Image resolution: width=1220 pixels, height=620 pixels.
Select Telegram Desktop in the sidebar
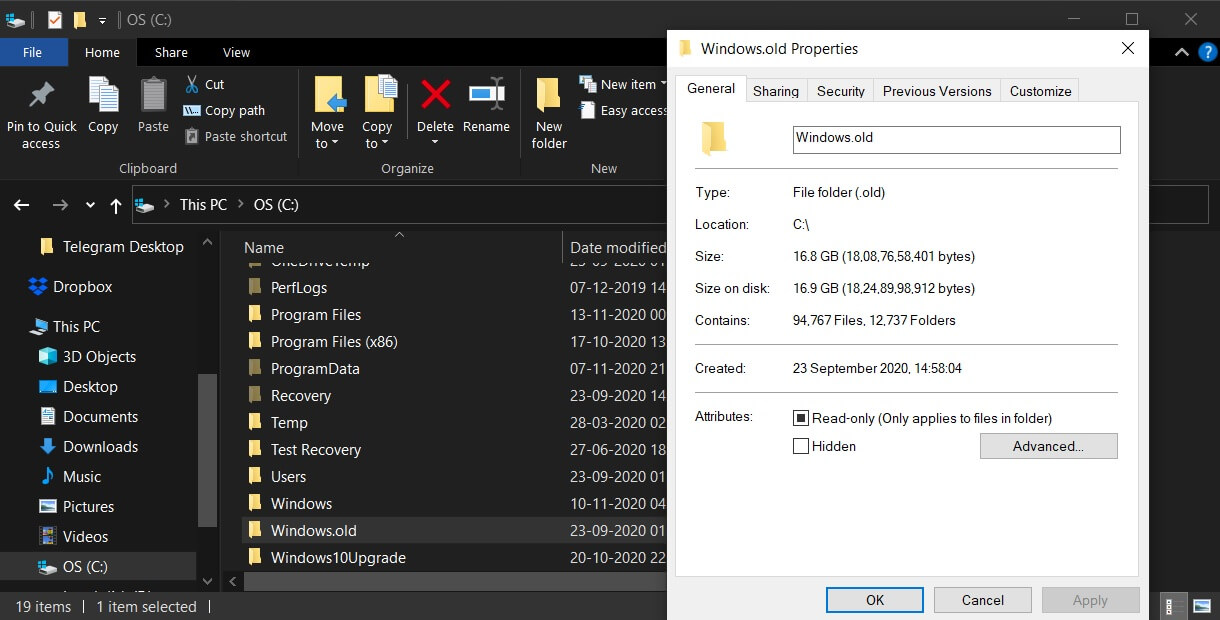click(123, 246)
